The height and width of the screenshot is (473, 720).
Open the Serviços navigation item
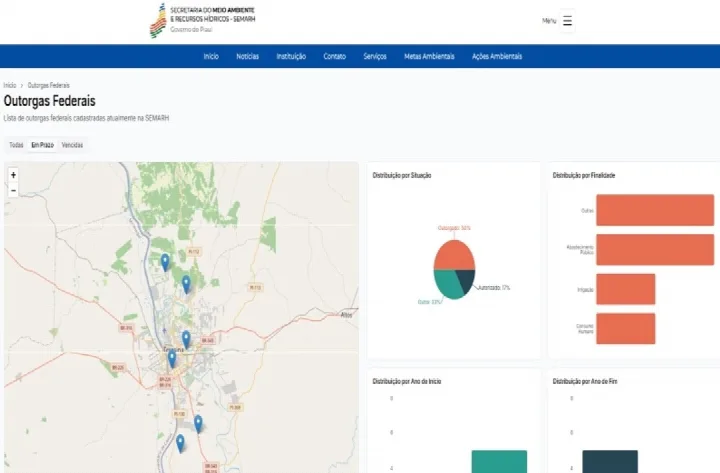(x=375, y=56)
